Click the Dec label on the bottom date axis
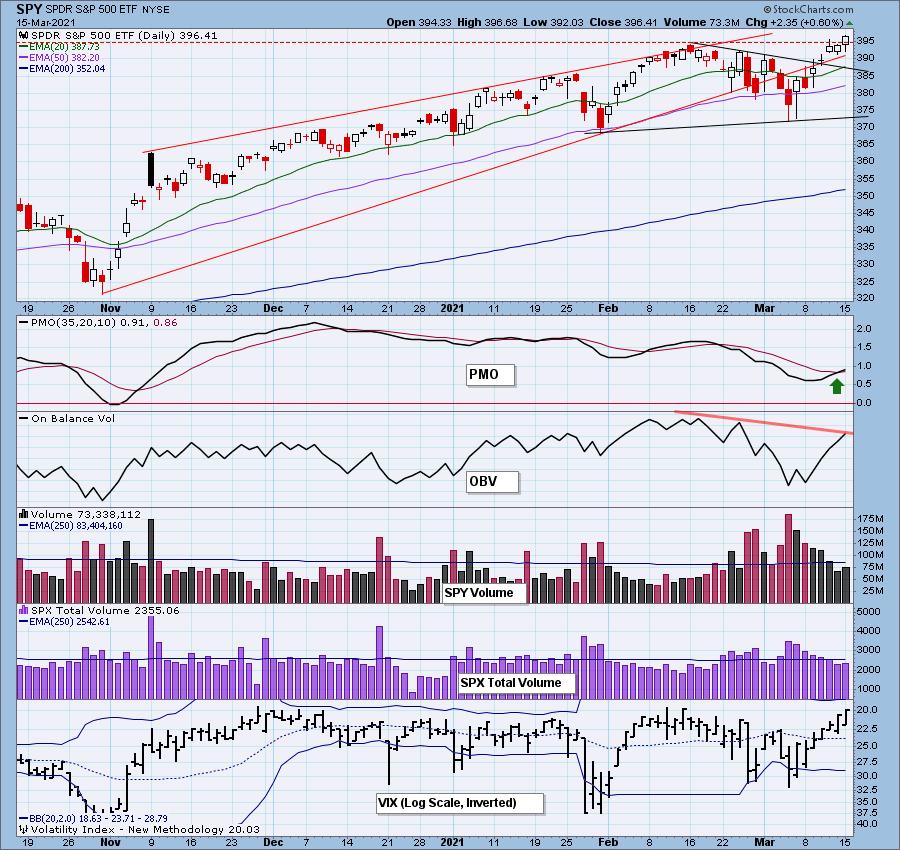This screenshot has height=850, width=900. (x=273, y=842)
